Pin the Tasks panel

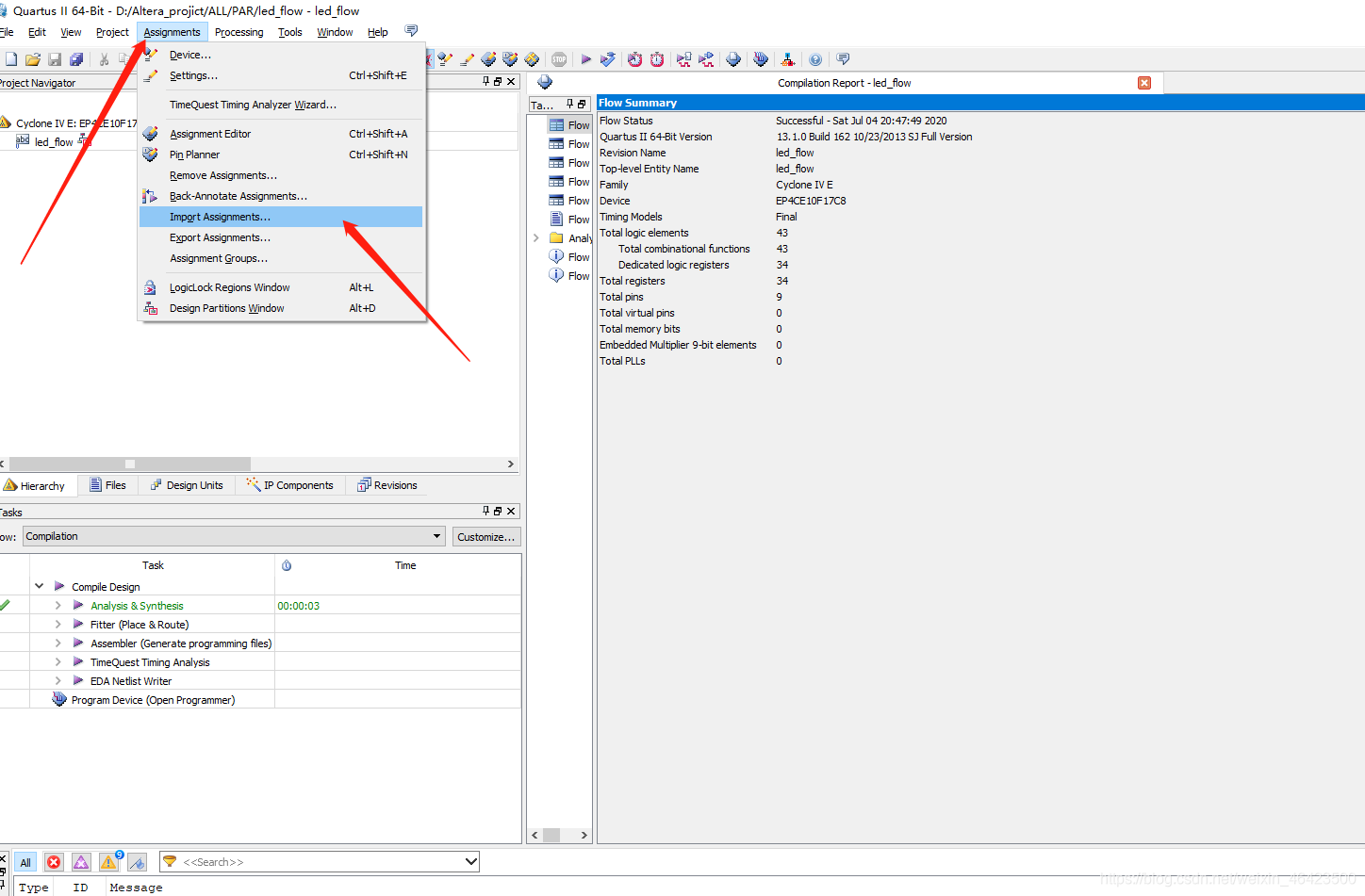(x=486, y=511)
